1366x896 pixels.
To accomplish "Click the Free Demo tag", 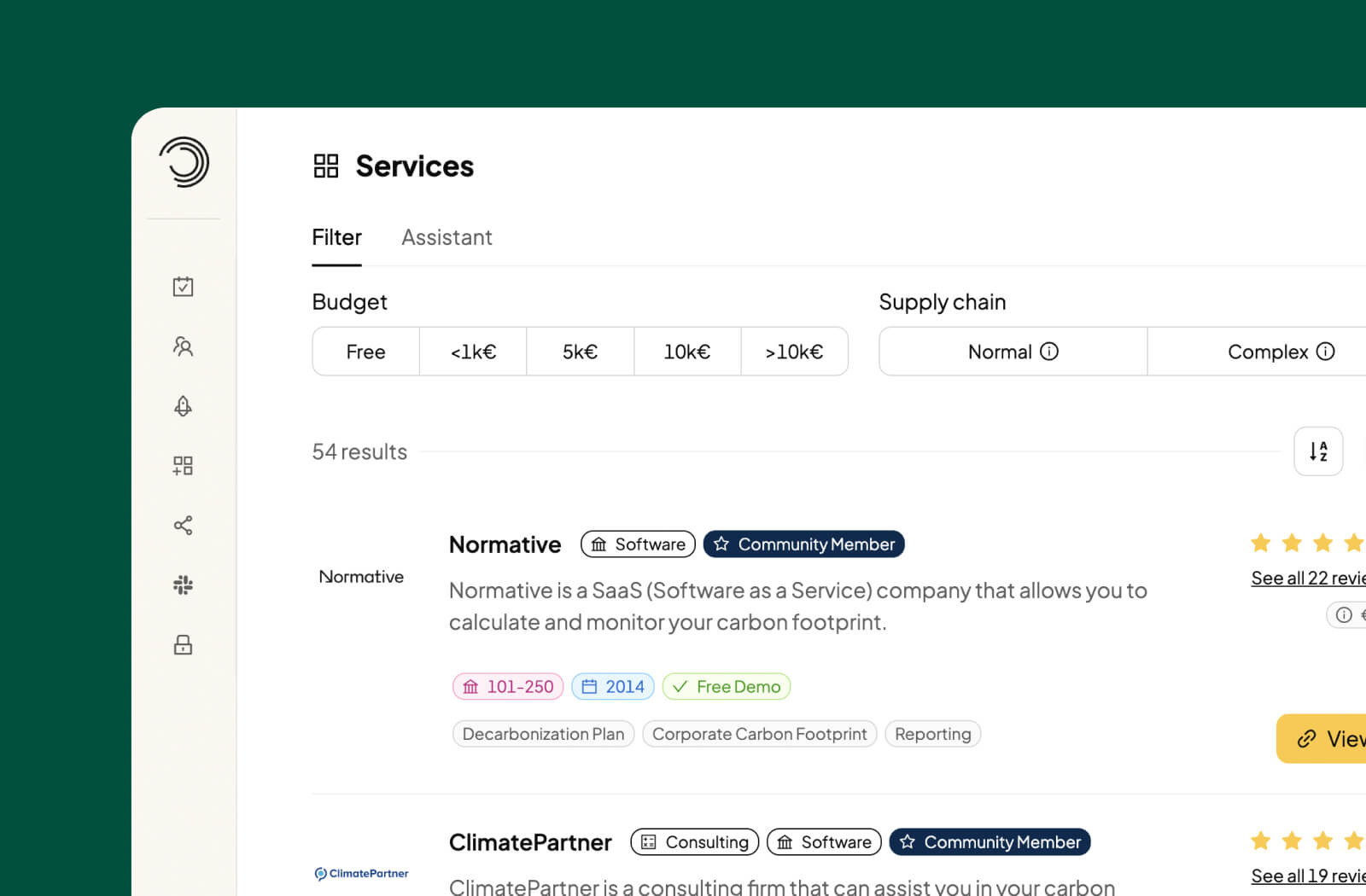I will pyautogui.click(x=727, y=687).
